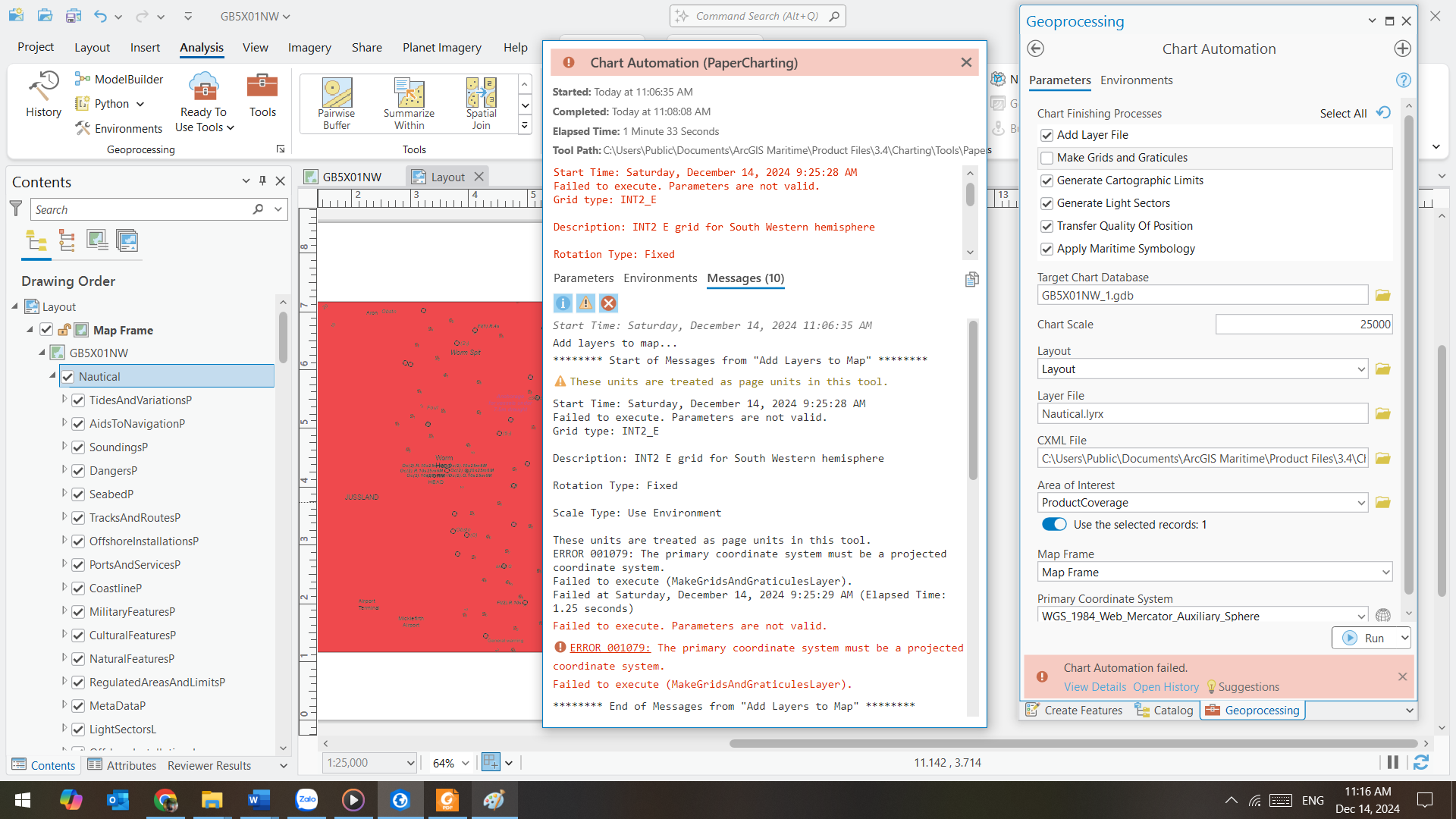Screen dimensions: 1456x819
Task: Copy messages using the clipboard icon
Action: tap(971, 279)
